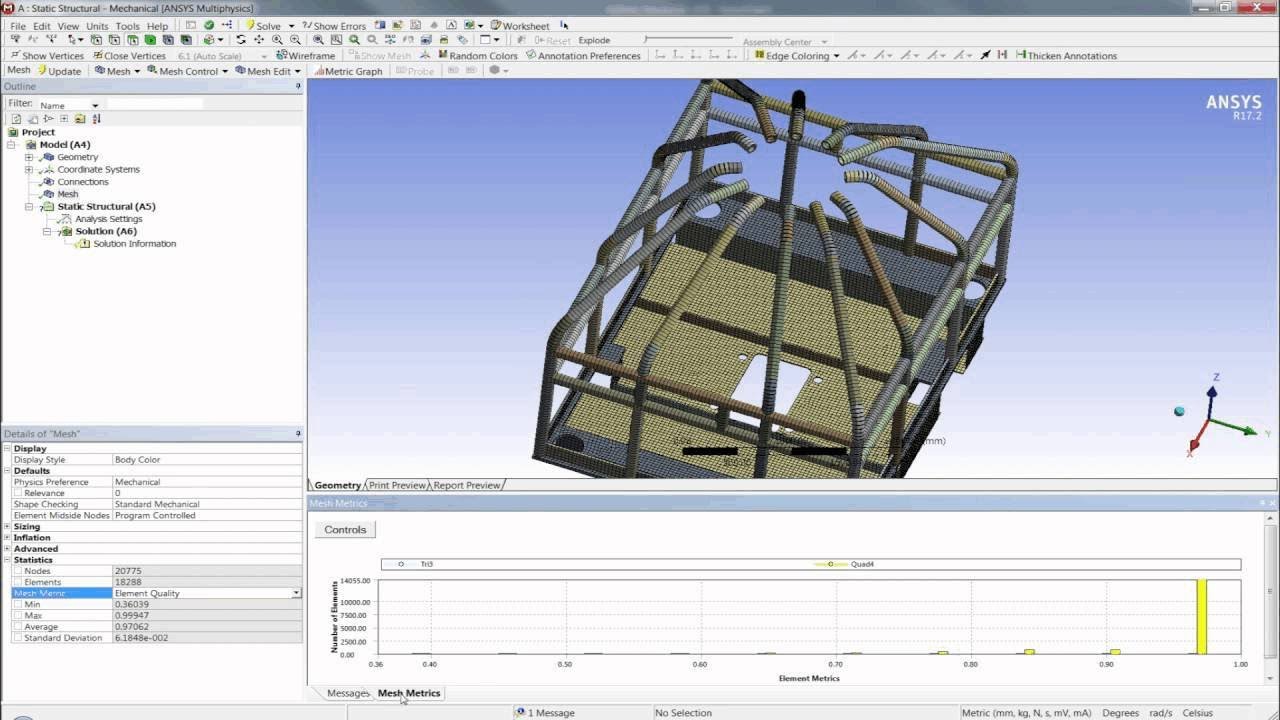Click the Explode slider handle
The image size is (1280, 720).
(x=646, y=40)
